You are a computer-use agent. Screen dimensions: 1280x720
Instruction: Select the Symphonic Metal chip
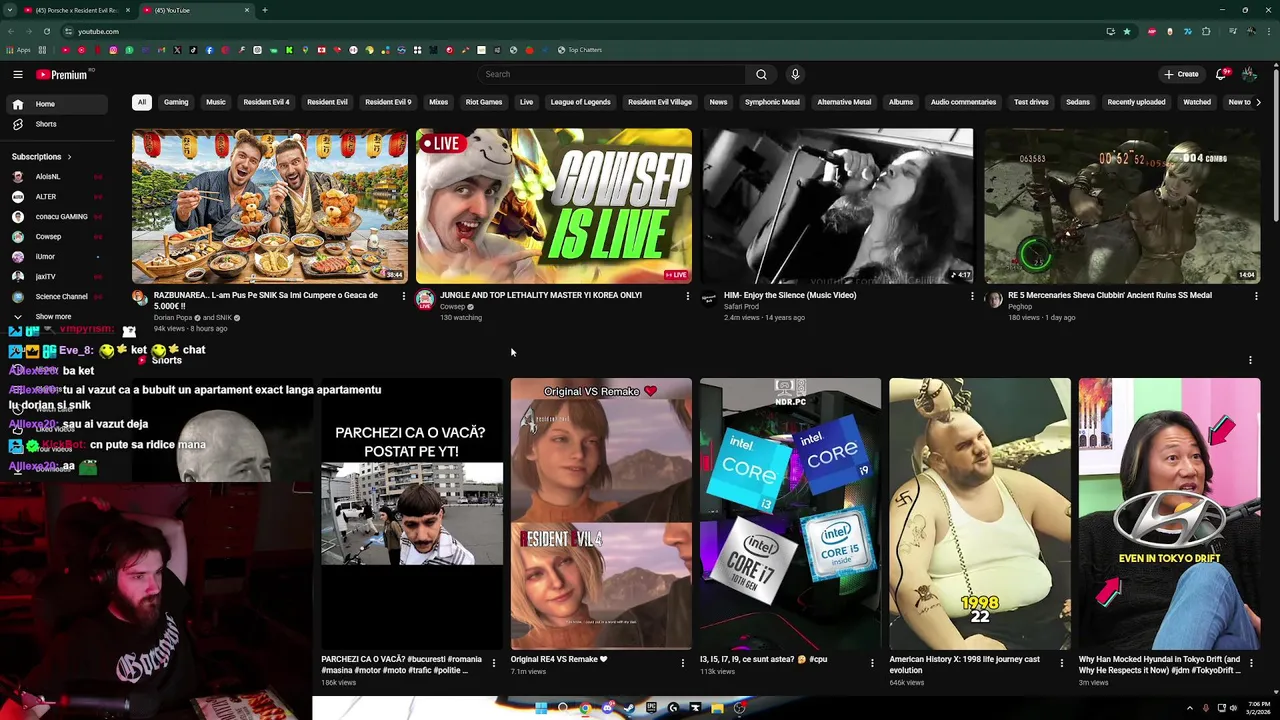coord(772,102)
